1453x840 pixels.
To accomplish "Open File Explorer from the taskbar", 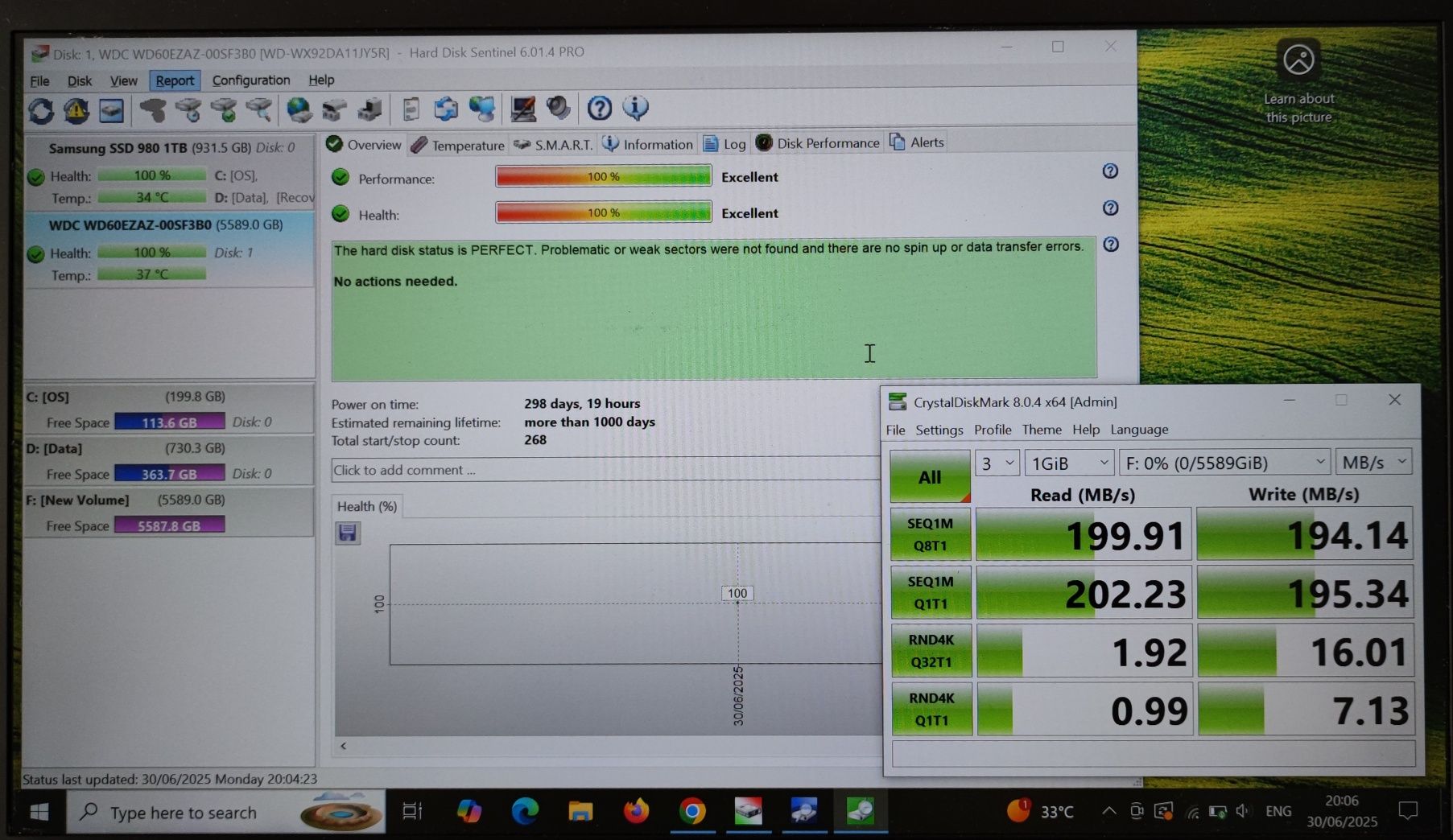I will coord(580,811).
